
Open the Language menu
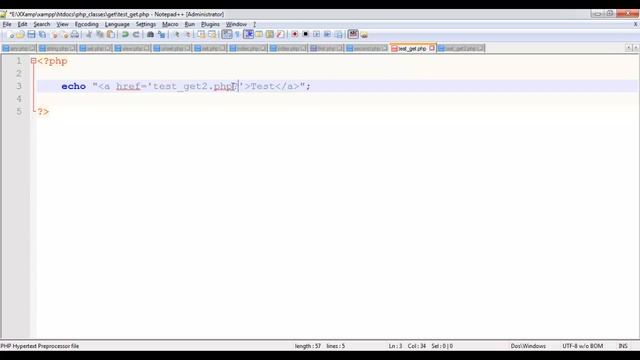[117, 24]
